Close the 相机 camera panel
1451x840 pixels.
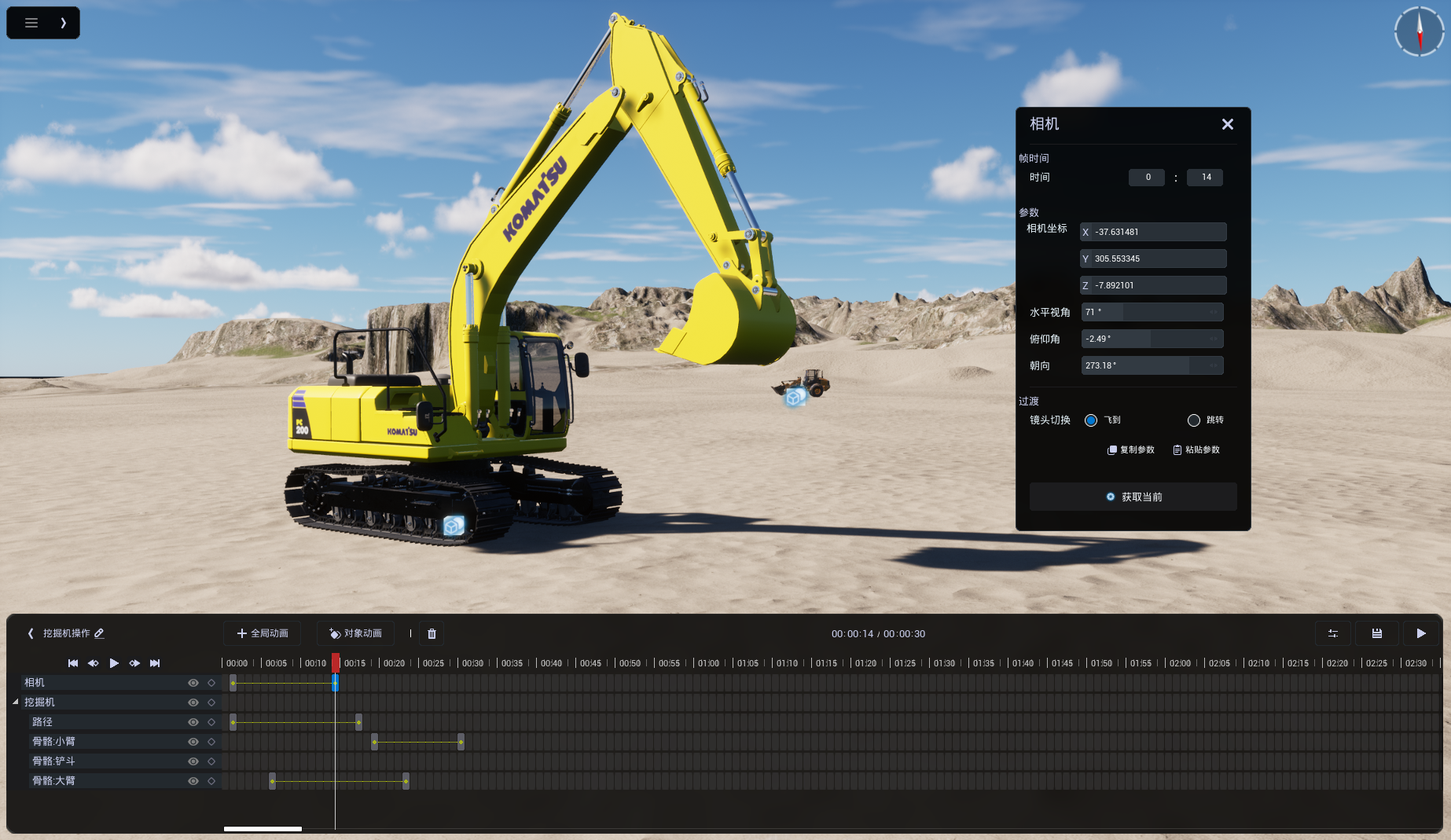(x=1228, y=124)
